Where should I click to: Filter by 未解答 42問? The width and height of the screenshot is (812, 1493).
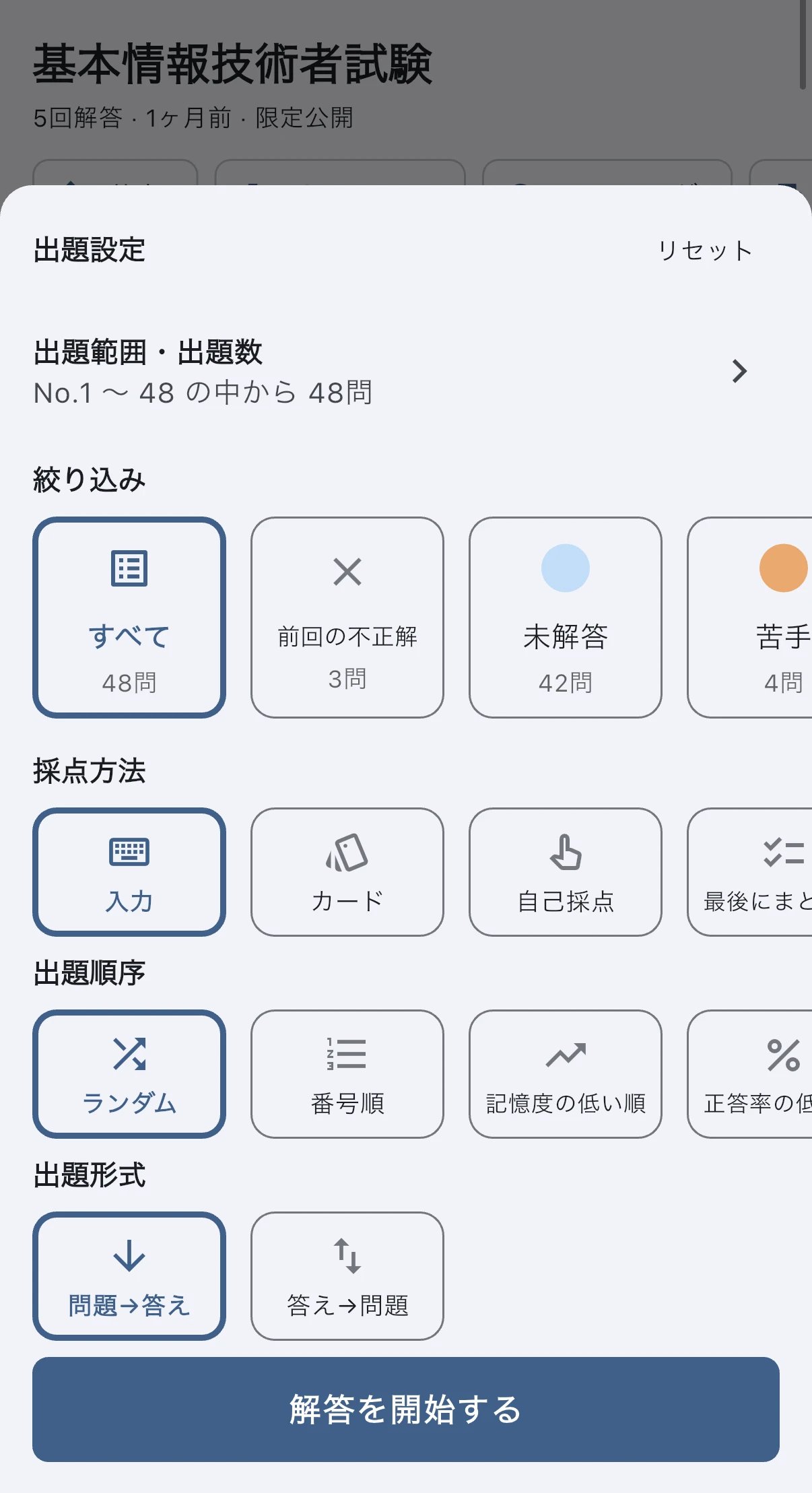point(566,618)
